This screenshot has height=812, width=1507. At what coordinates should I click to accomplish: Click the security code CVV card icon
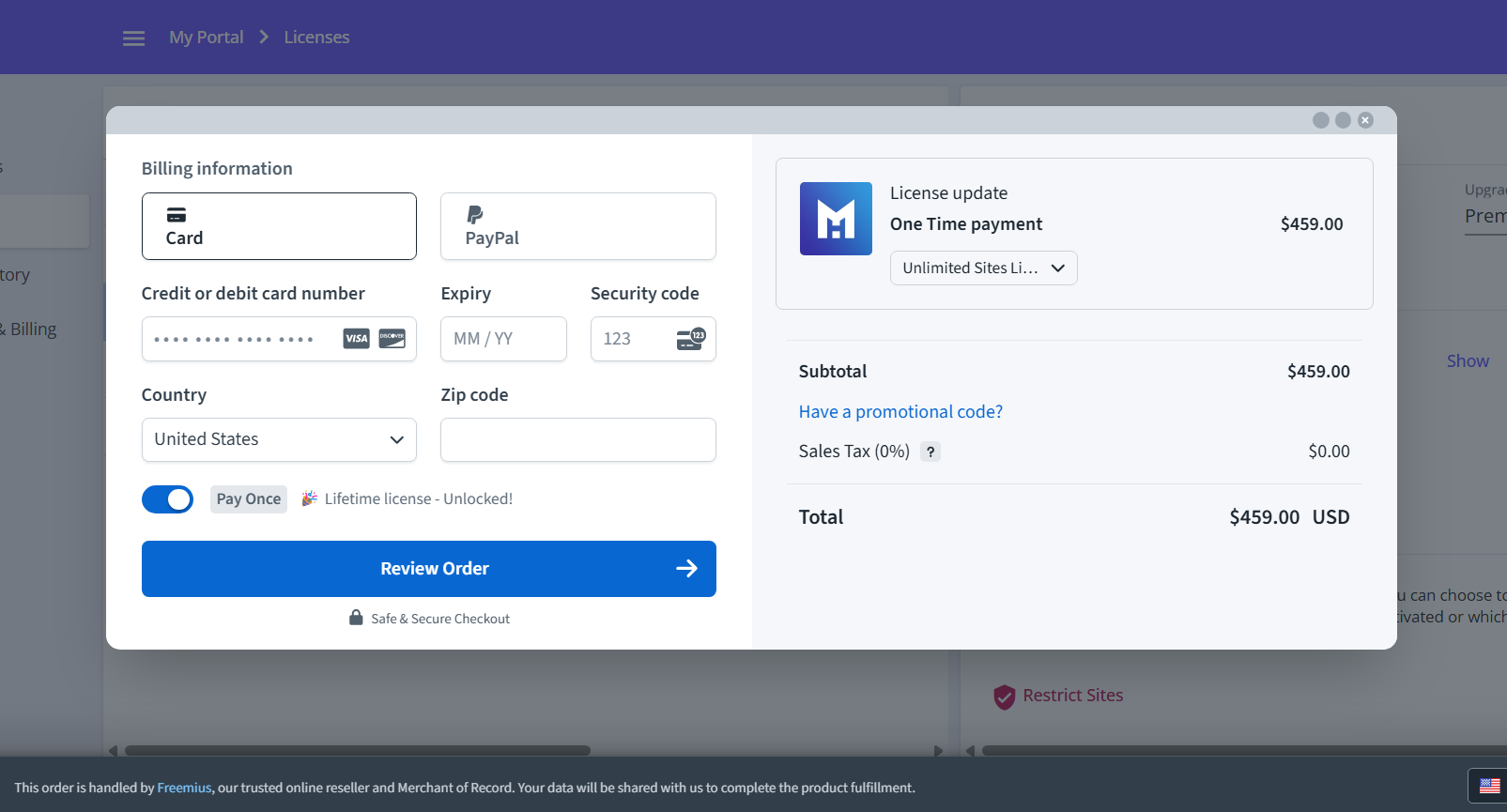coord(690,339)
